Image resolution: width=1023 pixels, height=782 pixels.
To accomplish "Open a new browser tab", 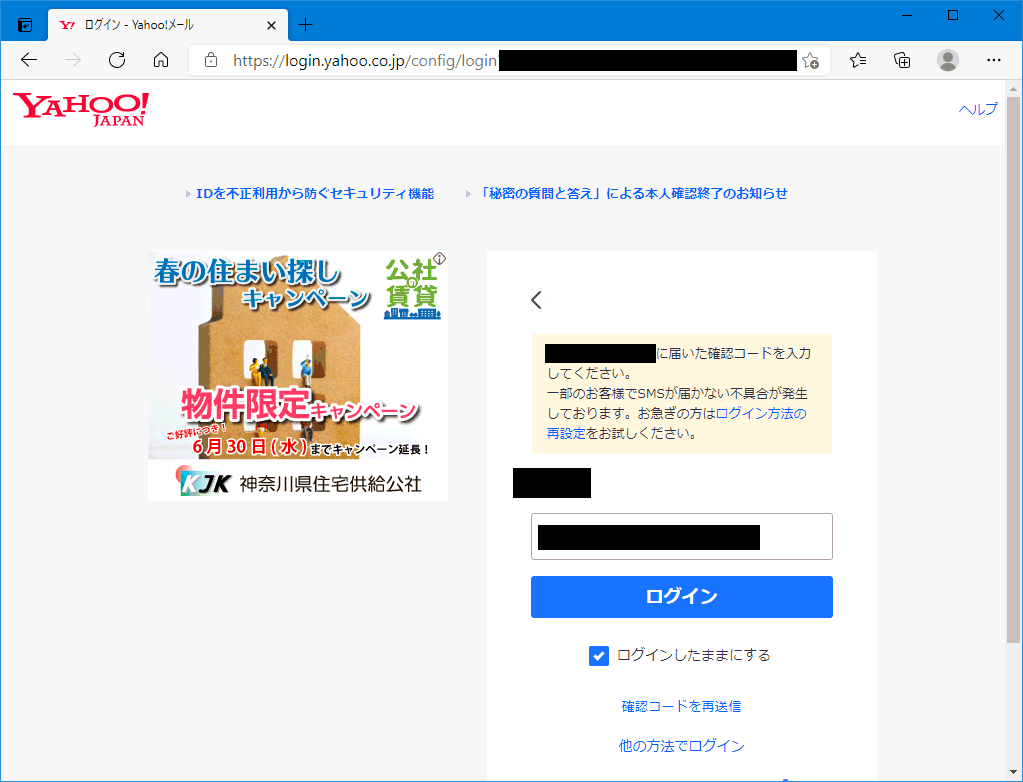I will [x=306, y=24].
